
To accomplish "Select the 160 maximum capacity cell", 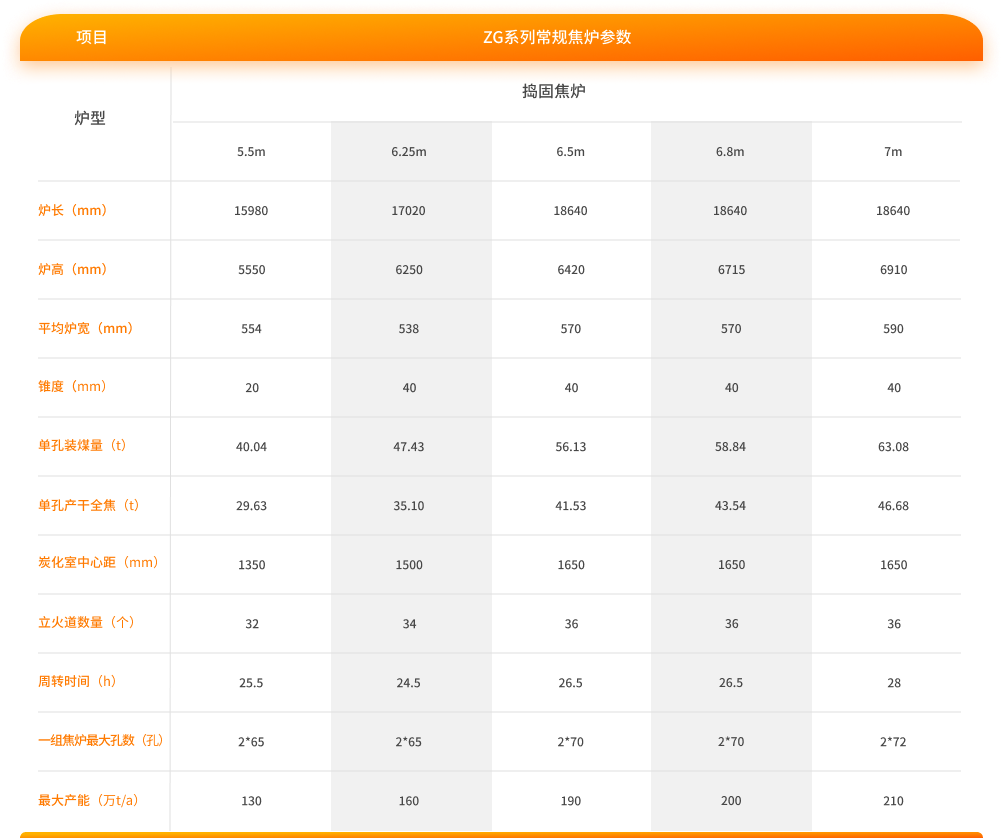I will click(409, 801).
